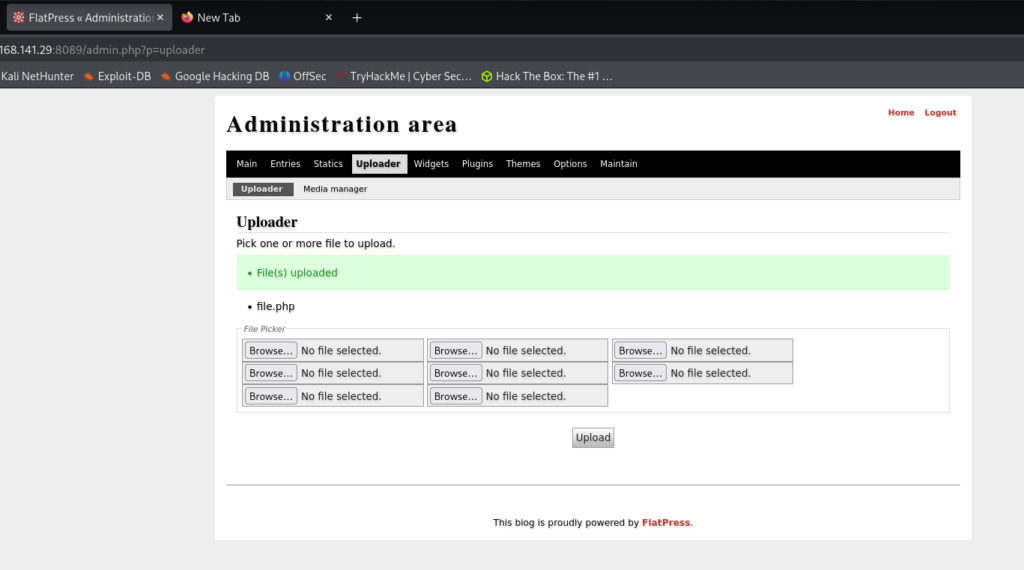Click the Logout link
The width and height of the screenshot is (1024, 570).
point(940,113)
